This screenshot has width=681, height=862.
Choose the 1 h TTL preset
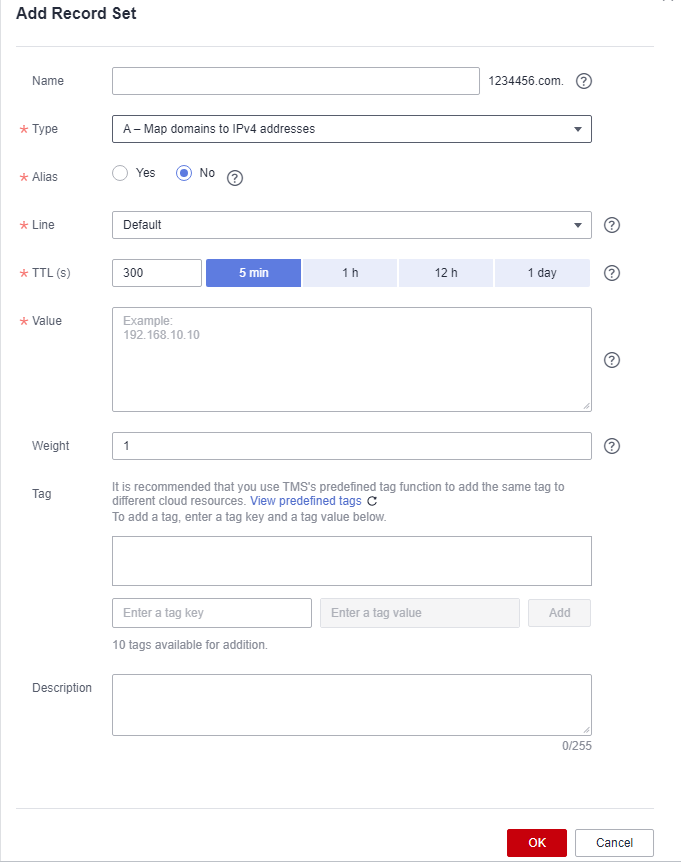tap(350, 273)
